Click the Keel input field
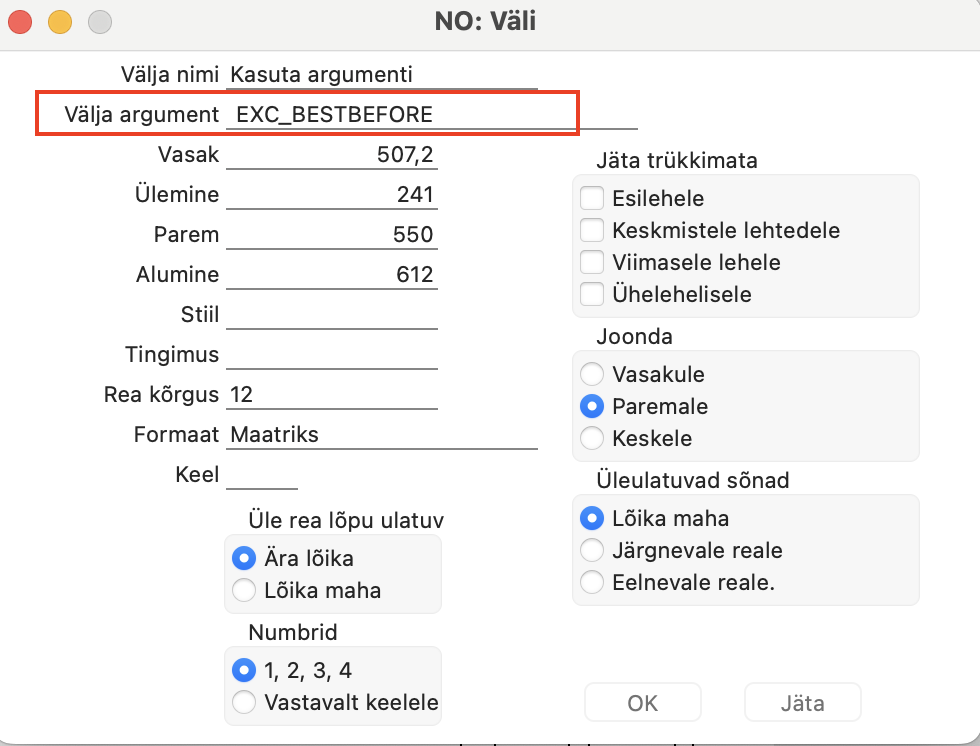The height and width of the screenshot is (746, 980). pyautogui.click(x=262, y=474)
